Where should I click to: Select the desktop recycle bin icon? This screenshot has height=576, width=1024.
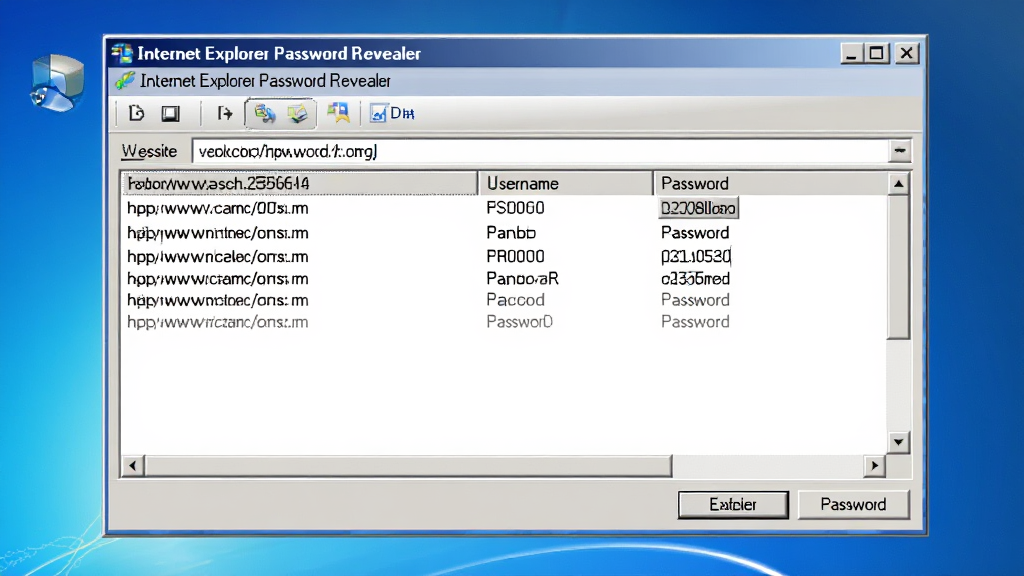click(x=57, y=83)
